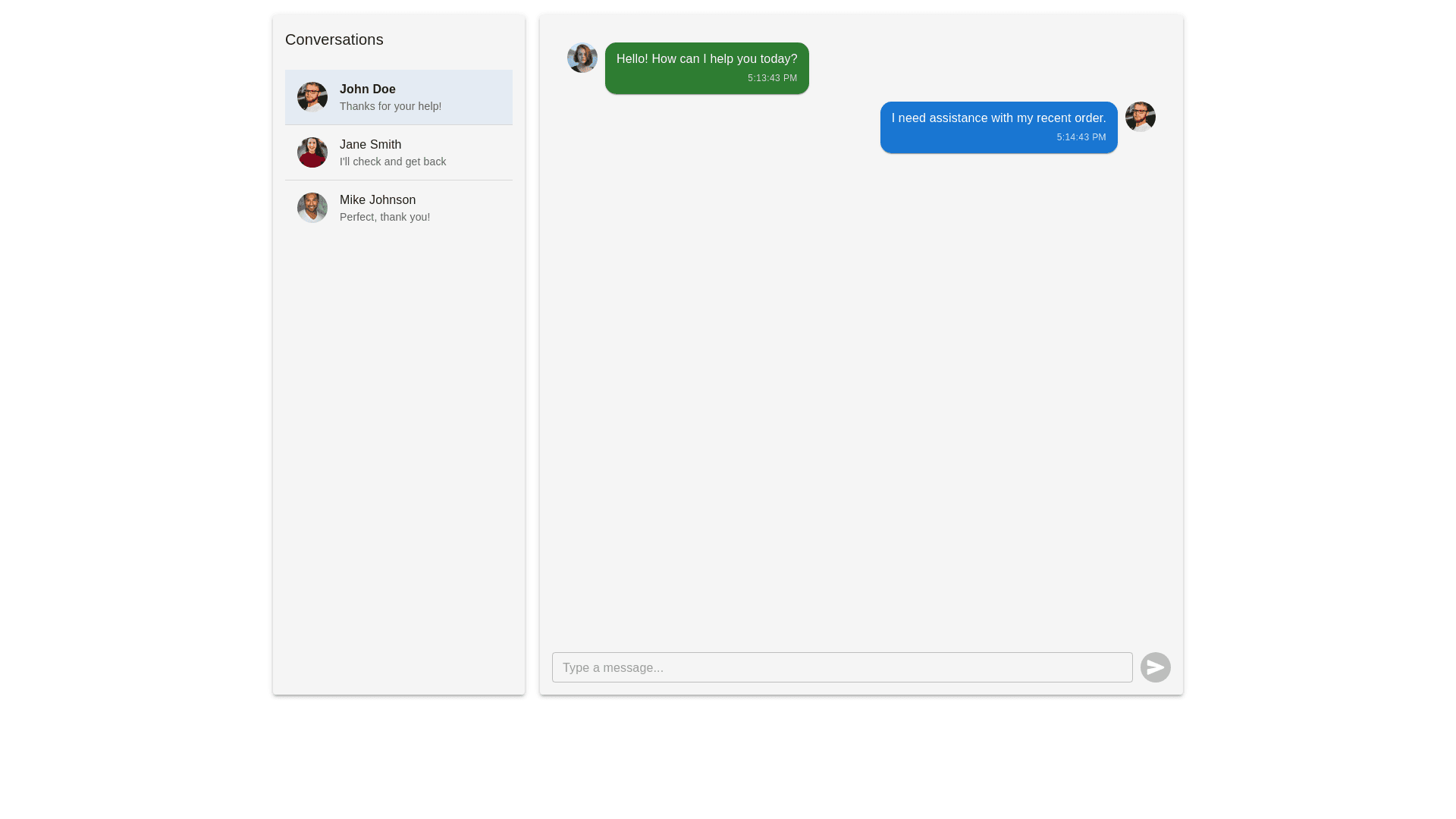Image resolution: width=1456 pixels, height=819 pixels.
Task: Click the "I need assistance with my recent order." text
Action: coord(999,118)
